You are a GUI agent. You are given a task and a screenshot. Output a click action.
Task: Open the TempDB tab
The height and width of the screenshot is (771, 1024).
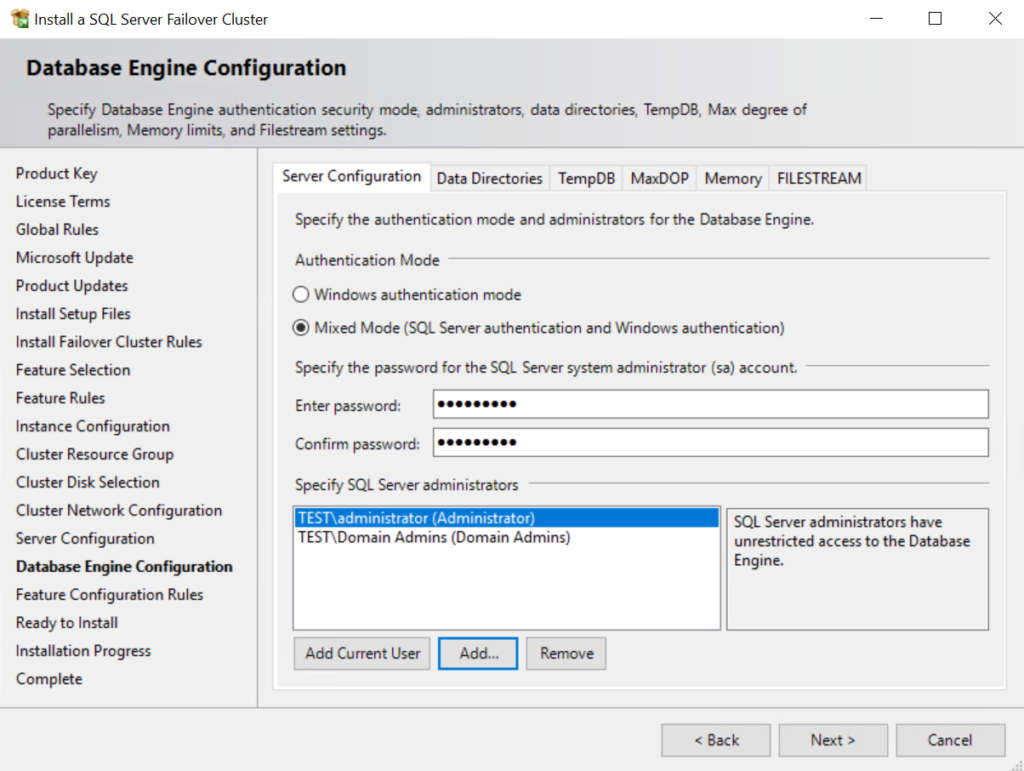[585, 178]
